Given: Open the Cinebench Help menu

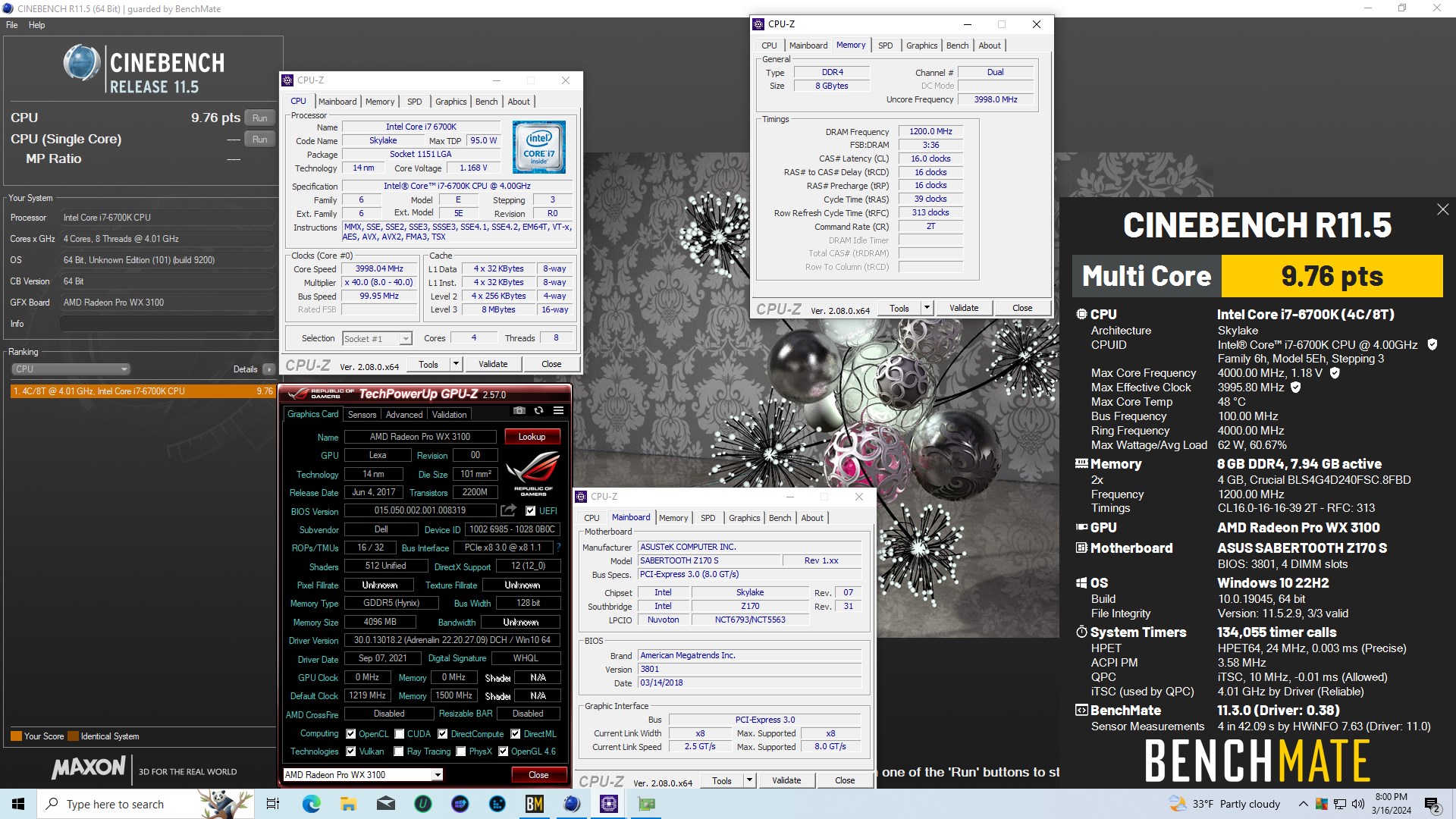Looking at the screenshot, I should point(36,25).
